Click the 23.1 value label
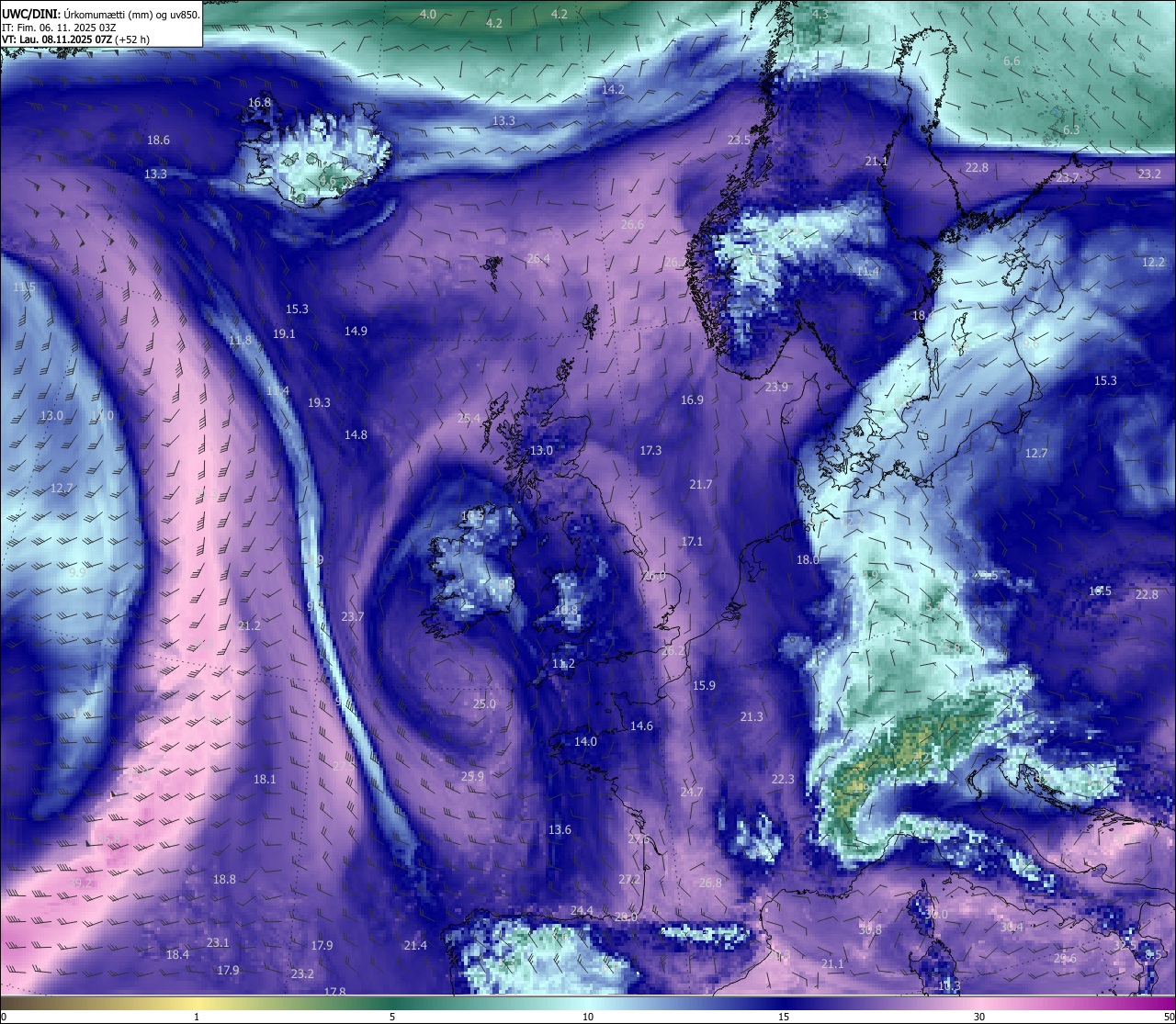The width and height of the screenshot is (1176, 1024). click(x=218, y=943)
